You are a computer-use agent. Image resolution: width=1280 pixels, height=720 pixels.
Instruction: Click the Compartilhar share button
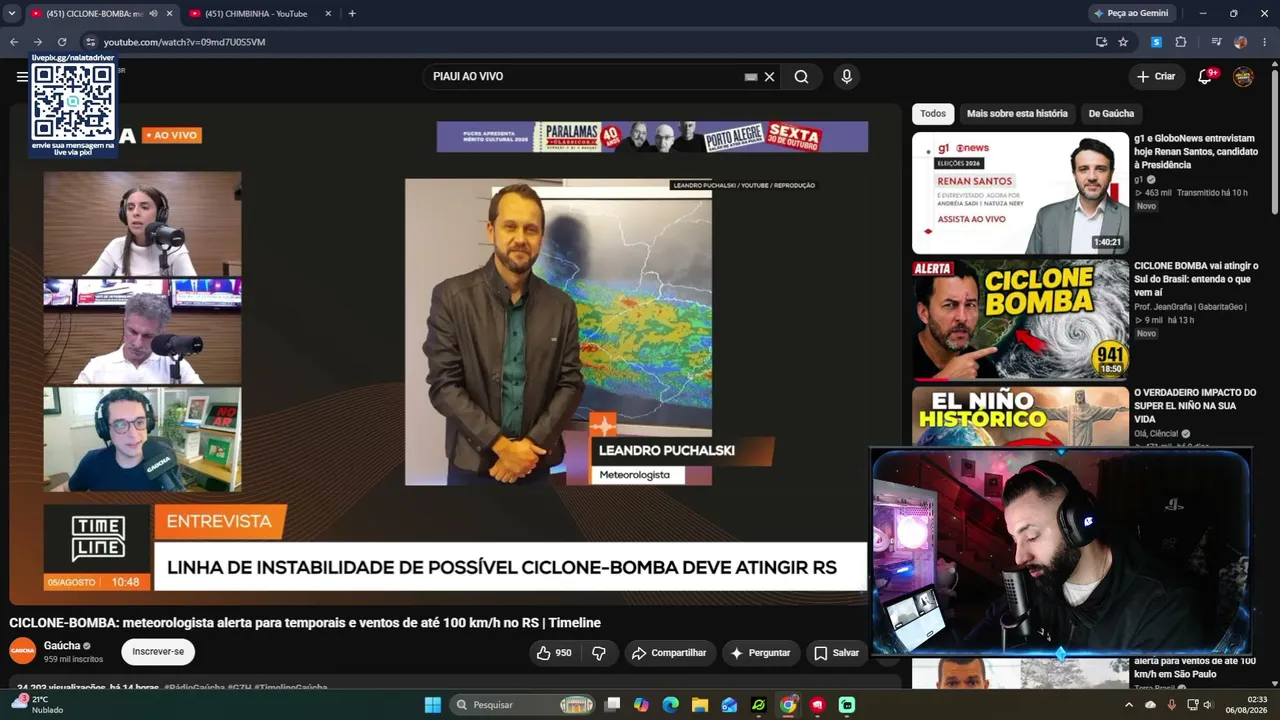670,653
